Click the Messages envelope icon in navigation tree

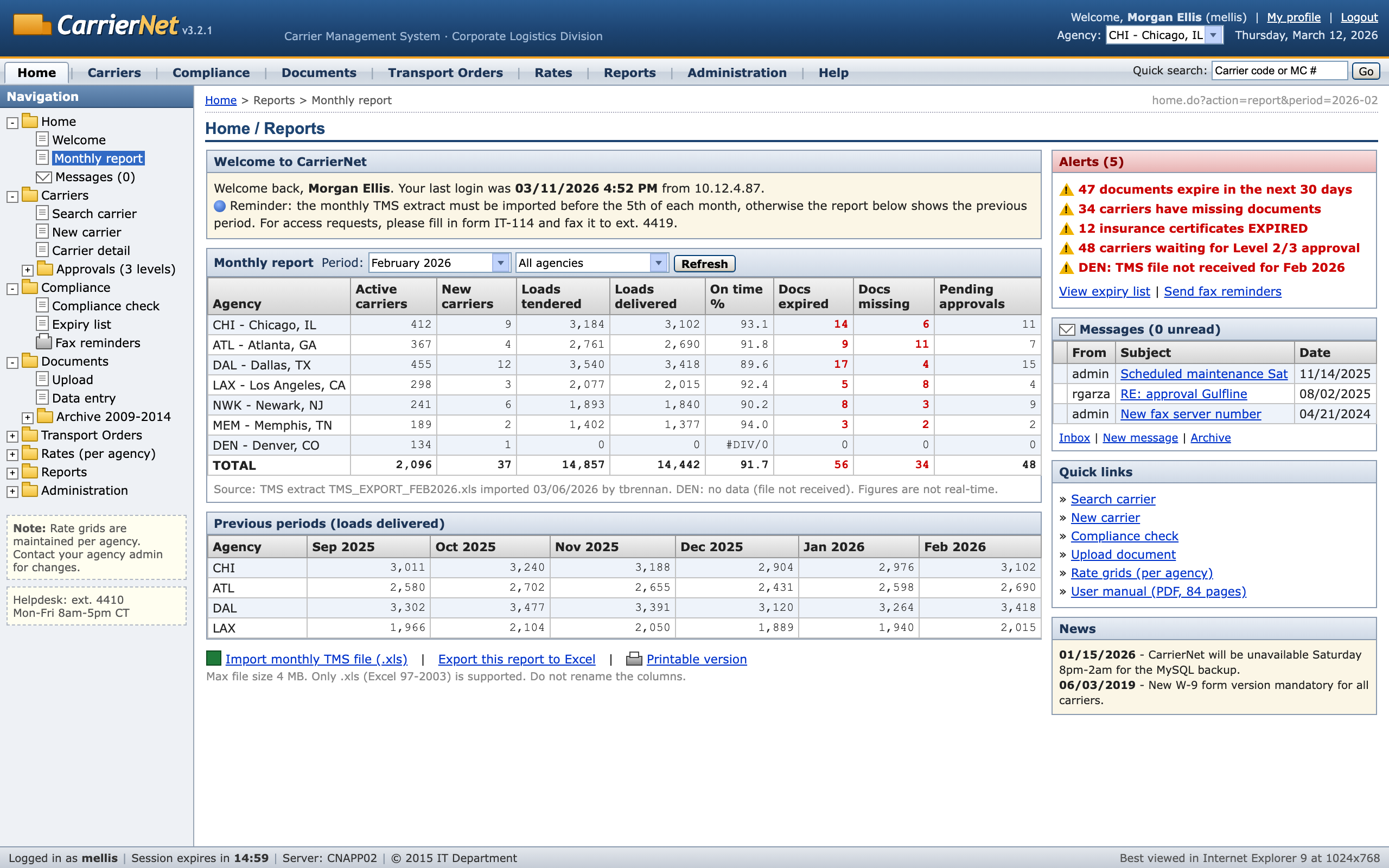pos(43,177)
